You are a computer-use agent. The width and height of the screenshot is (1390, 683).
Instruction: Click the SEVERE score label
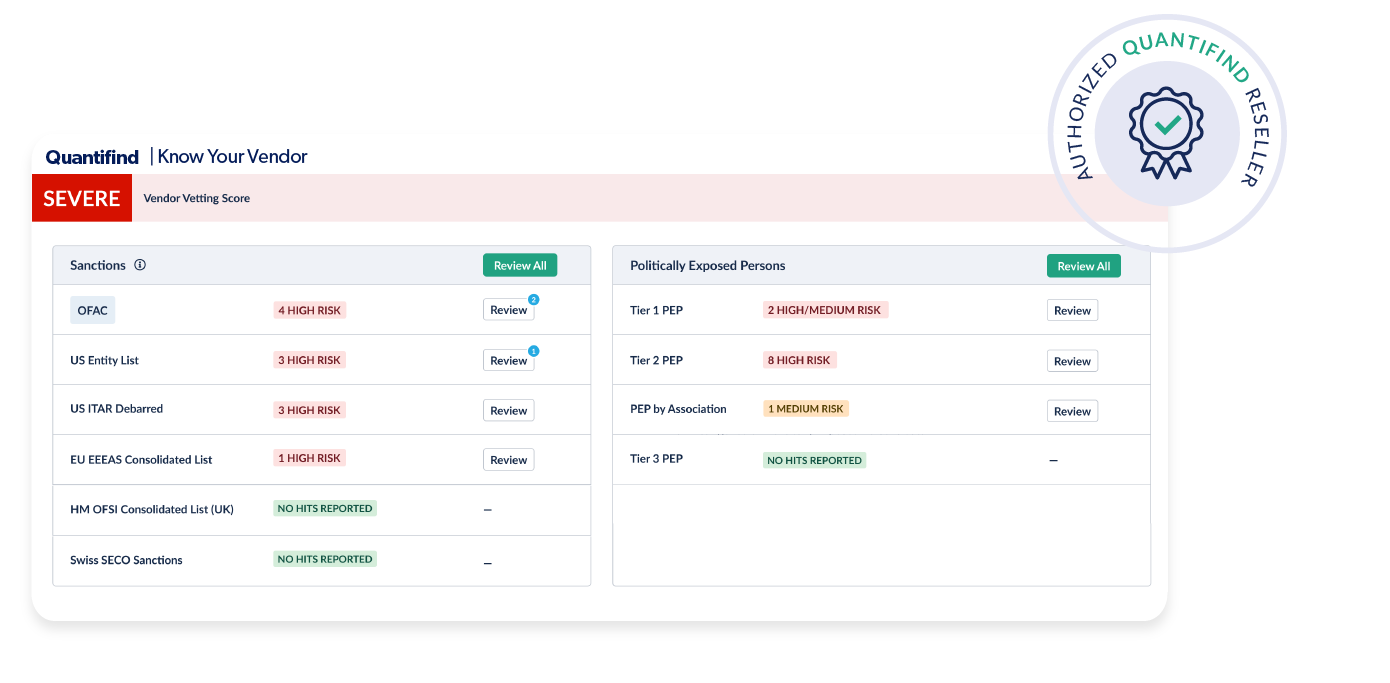82,198
